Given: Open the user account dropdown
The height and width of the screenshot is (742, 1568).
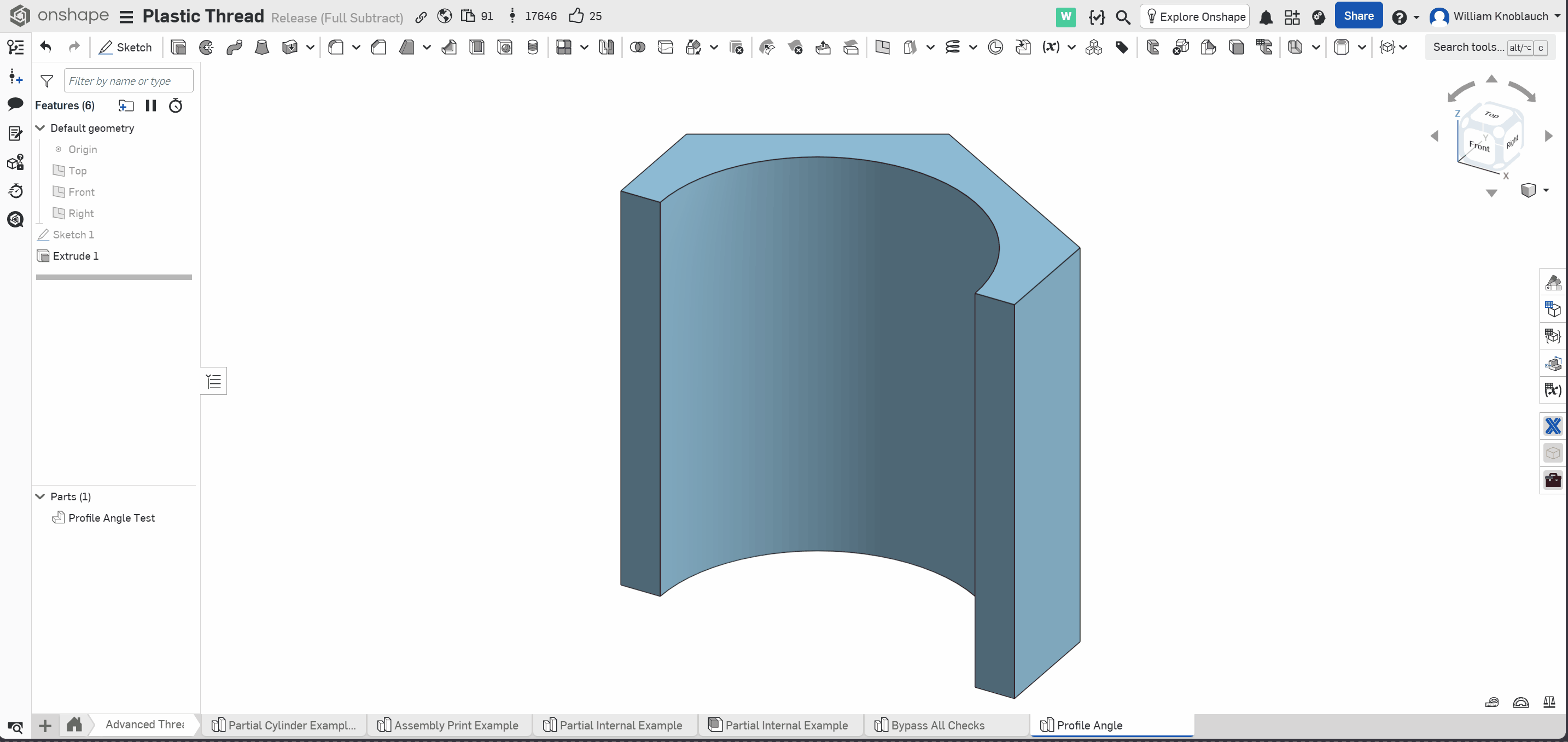Looking at the screenshot, I should click(1495, 16).
